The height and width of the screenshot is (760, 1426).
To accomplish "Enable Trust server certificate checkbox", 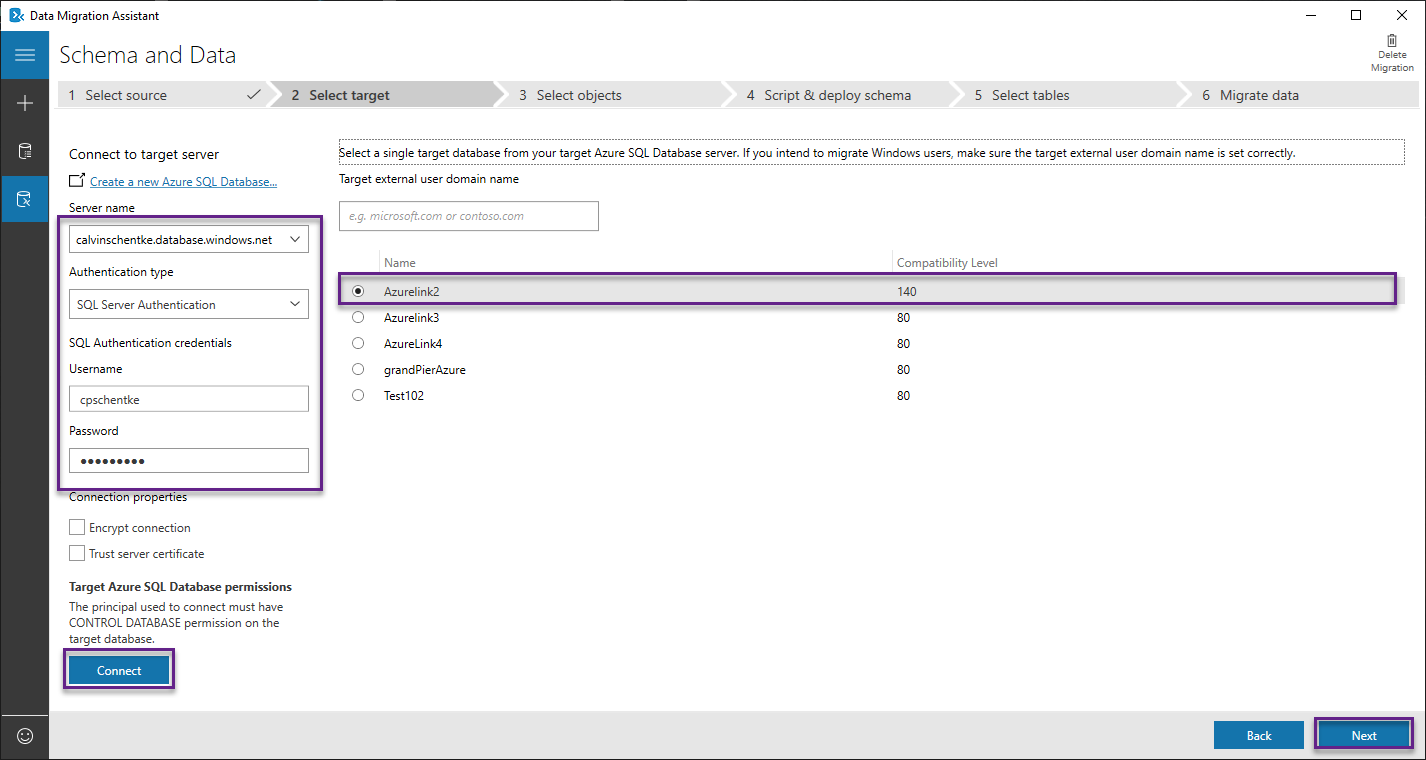I will point(77,553).
